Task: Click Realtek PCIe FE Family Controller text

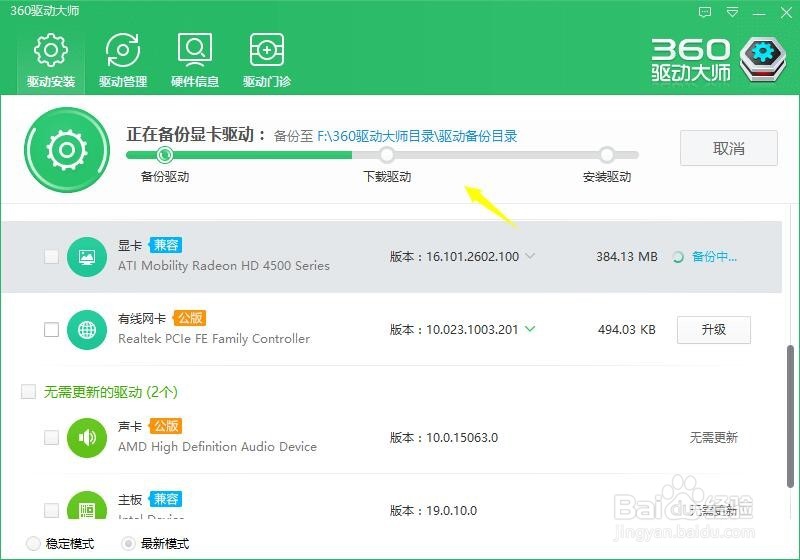Action: (x=214, y=339)
